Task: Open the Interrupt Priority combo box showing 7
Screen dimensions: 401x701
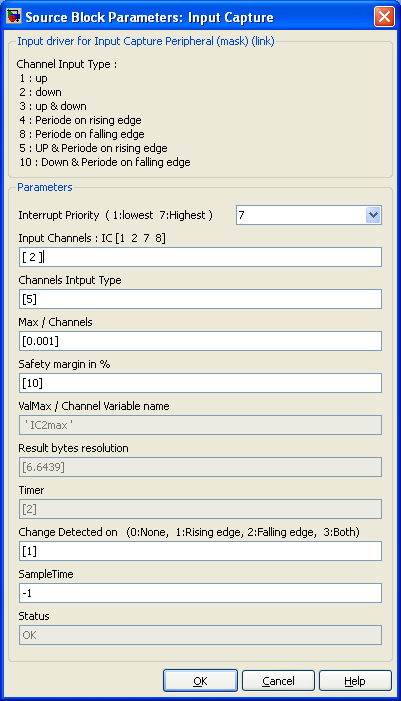Action: tap(308, 215)
